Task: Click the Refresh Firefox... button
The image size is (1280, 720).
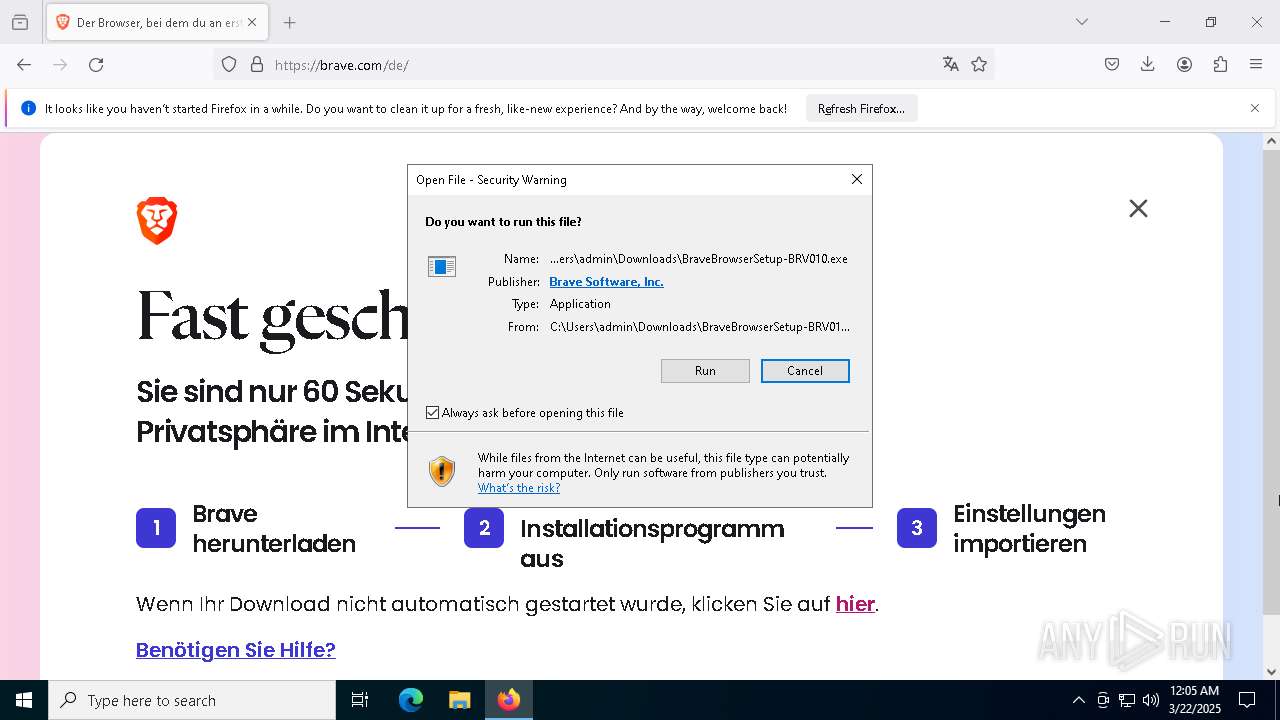Action: pos(861,109)
